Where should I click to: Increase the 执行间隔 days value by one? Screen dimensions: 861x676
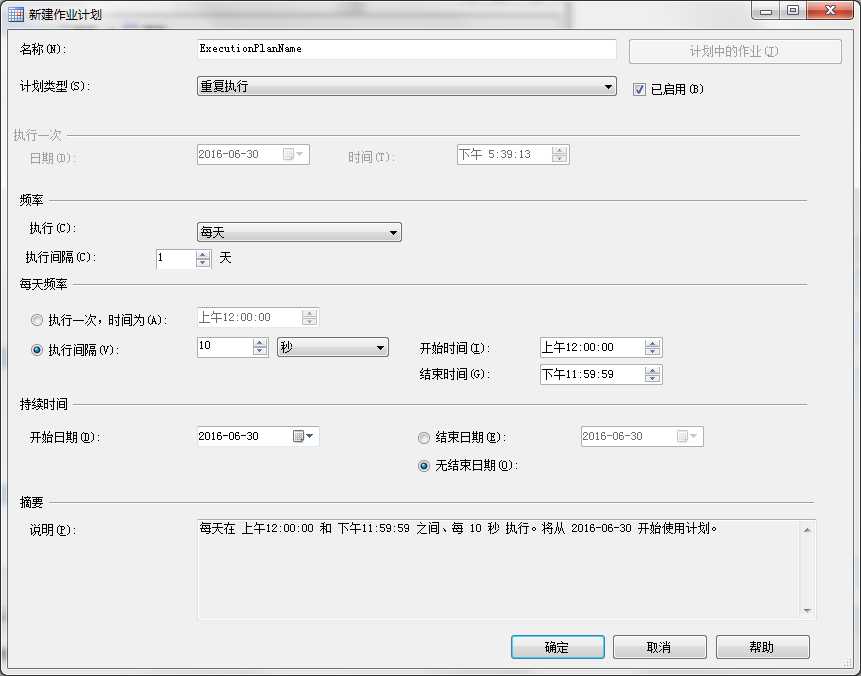click(x=203, y=254)
